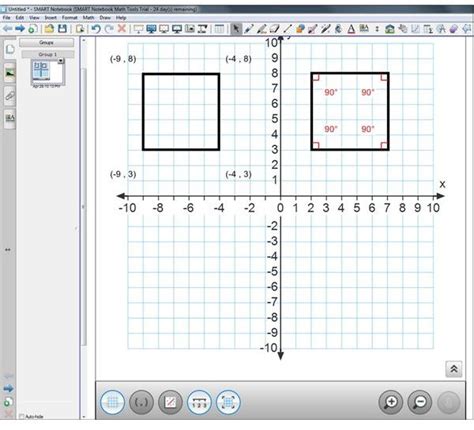Delete the selection with the red X icon

click(122, 29)
